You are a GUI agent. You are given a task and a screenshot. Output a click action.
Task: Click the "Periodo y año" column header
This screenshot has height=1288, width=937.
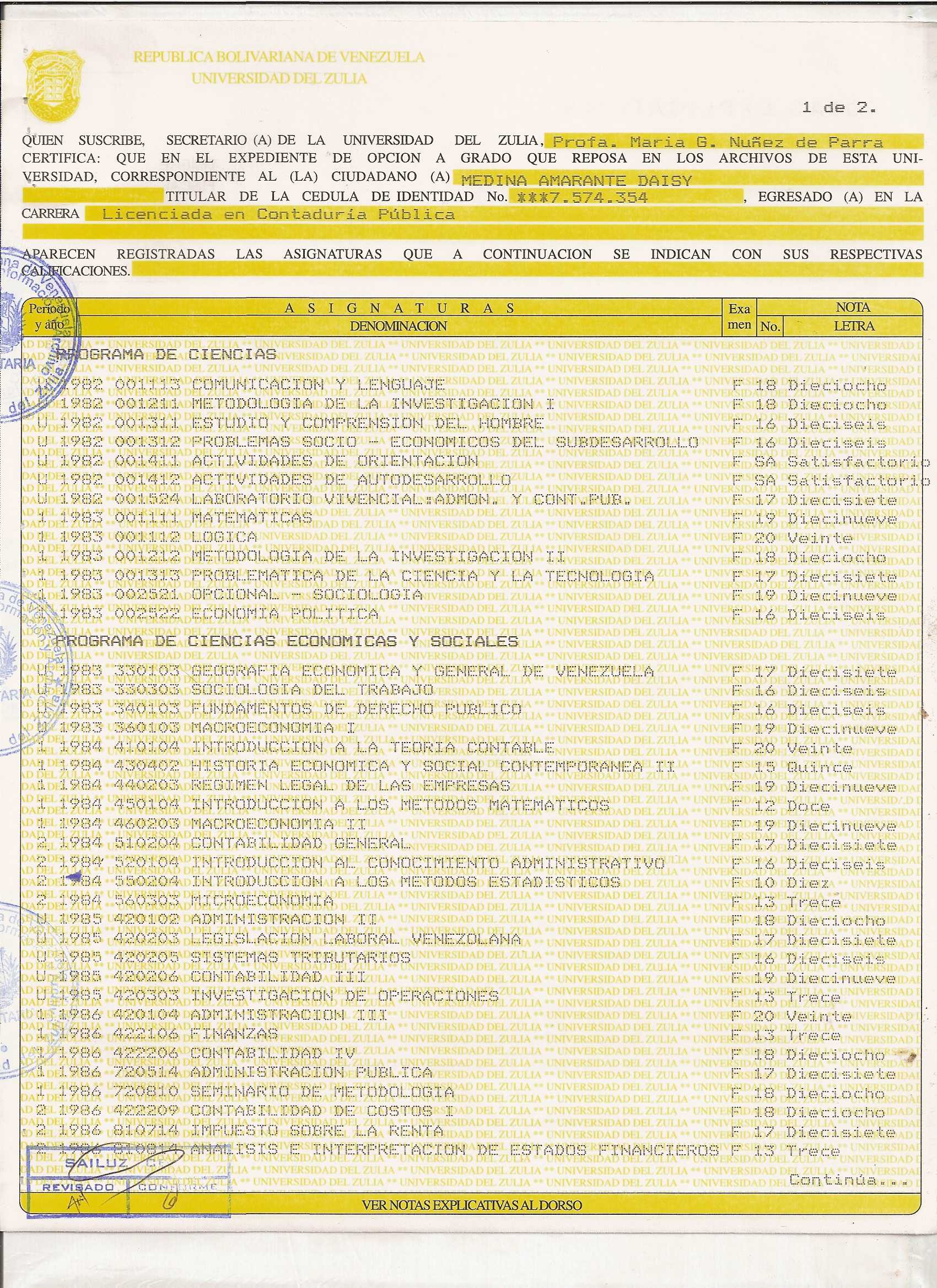[49, 317]
